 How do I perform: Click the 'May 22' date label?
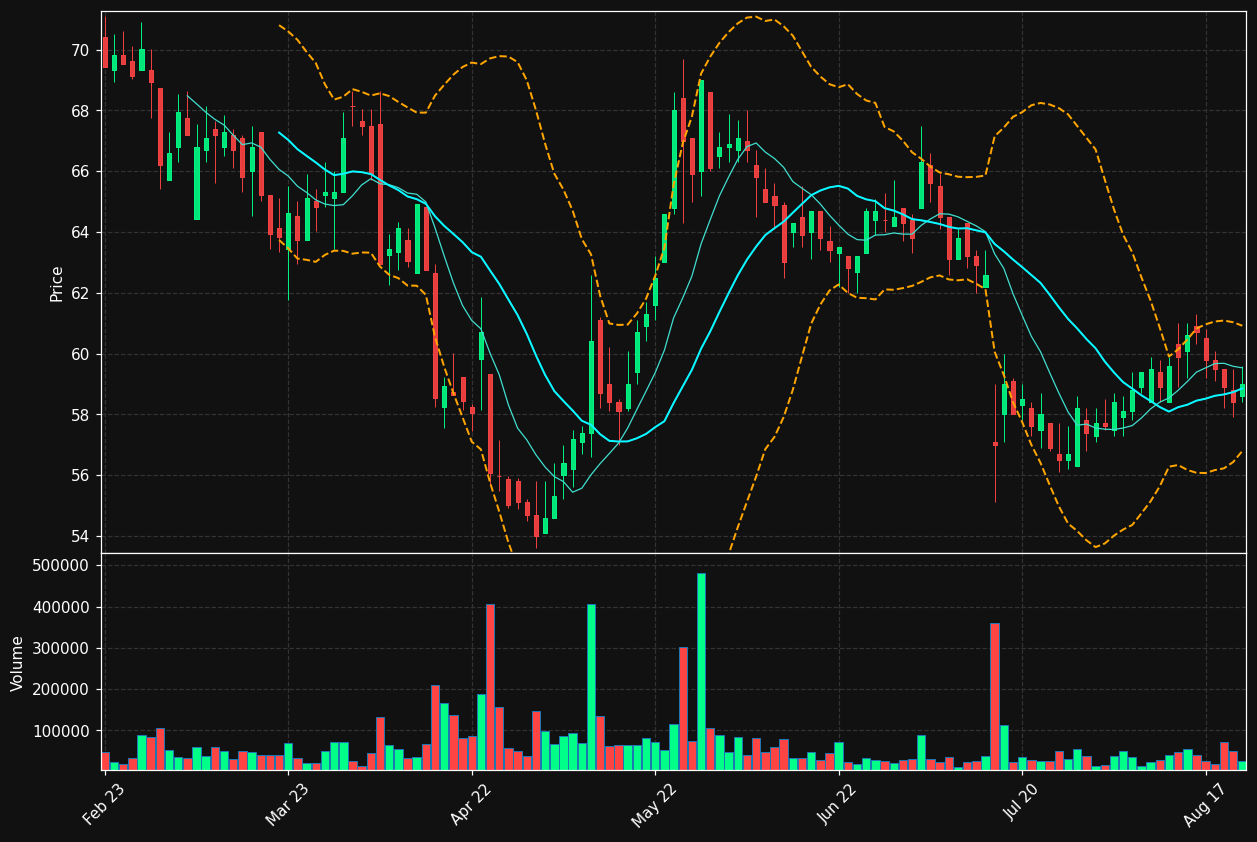pyautogui.click(x=655, y=804)
